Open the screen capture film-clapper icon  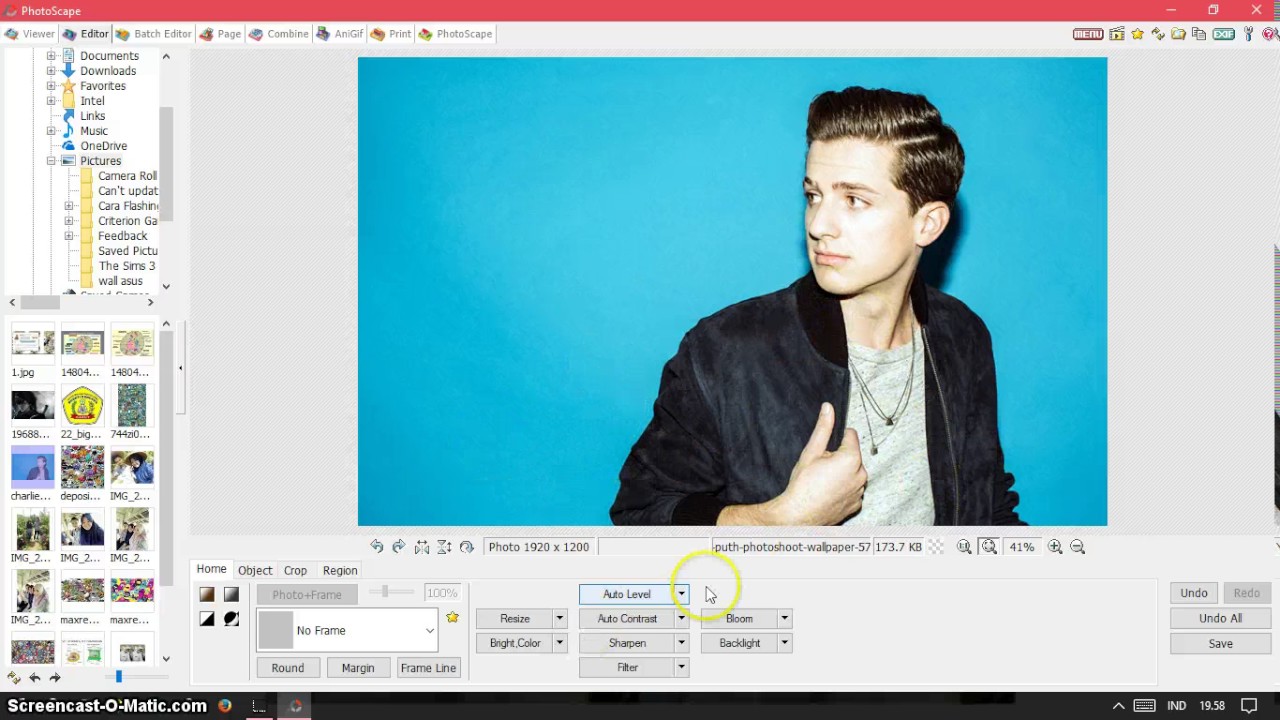pos(1117,34)
